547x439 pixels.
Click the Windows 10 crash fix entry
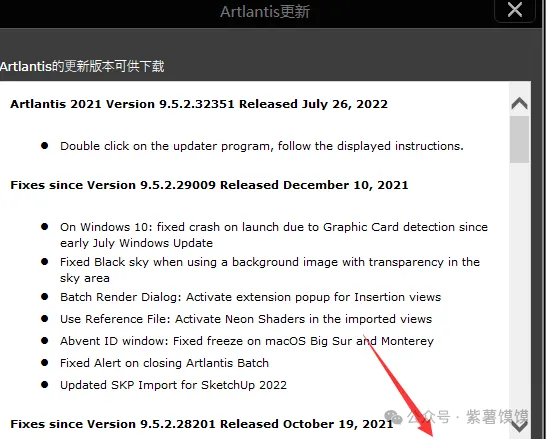coord(274,235)
